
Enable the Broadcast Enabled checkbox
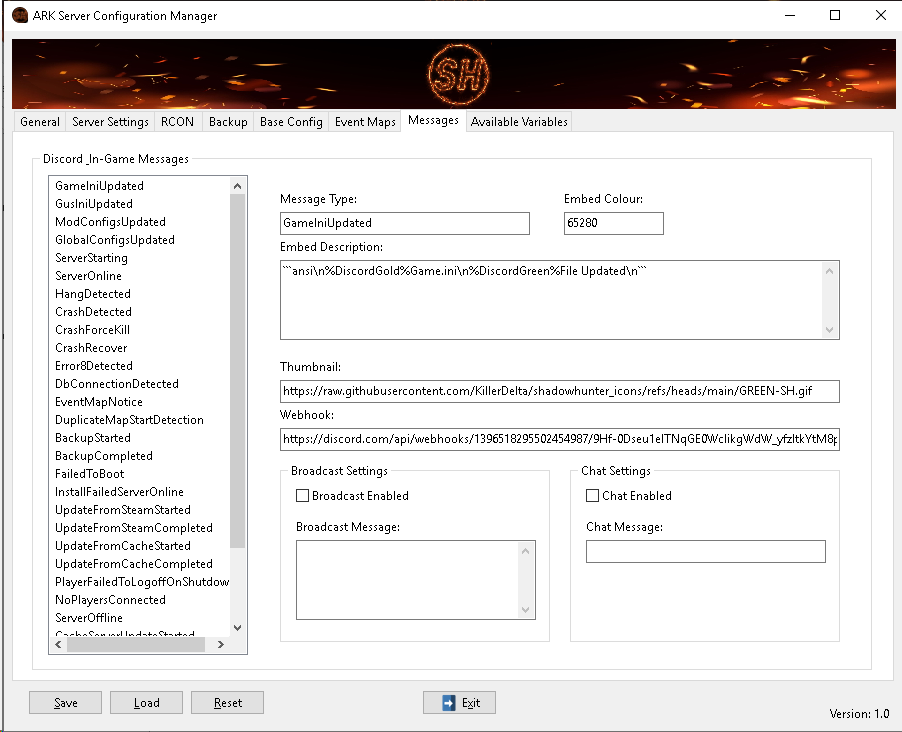[x=303, y=496]
